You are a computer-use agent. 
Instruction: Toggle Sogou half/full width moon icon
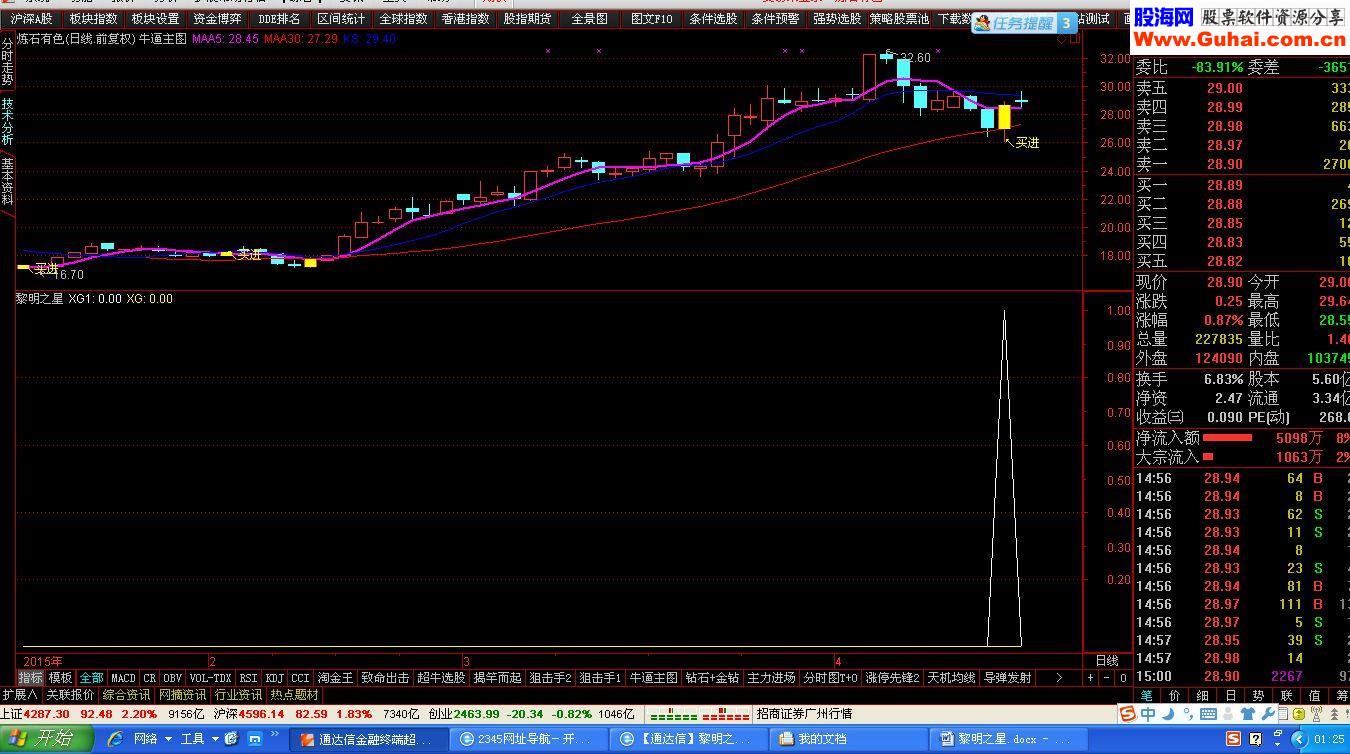tap(1168, 714)
